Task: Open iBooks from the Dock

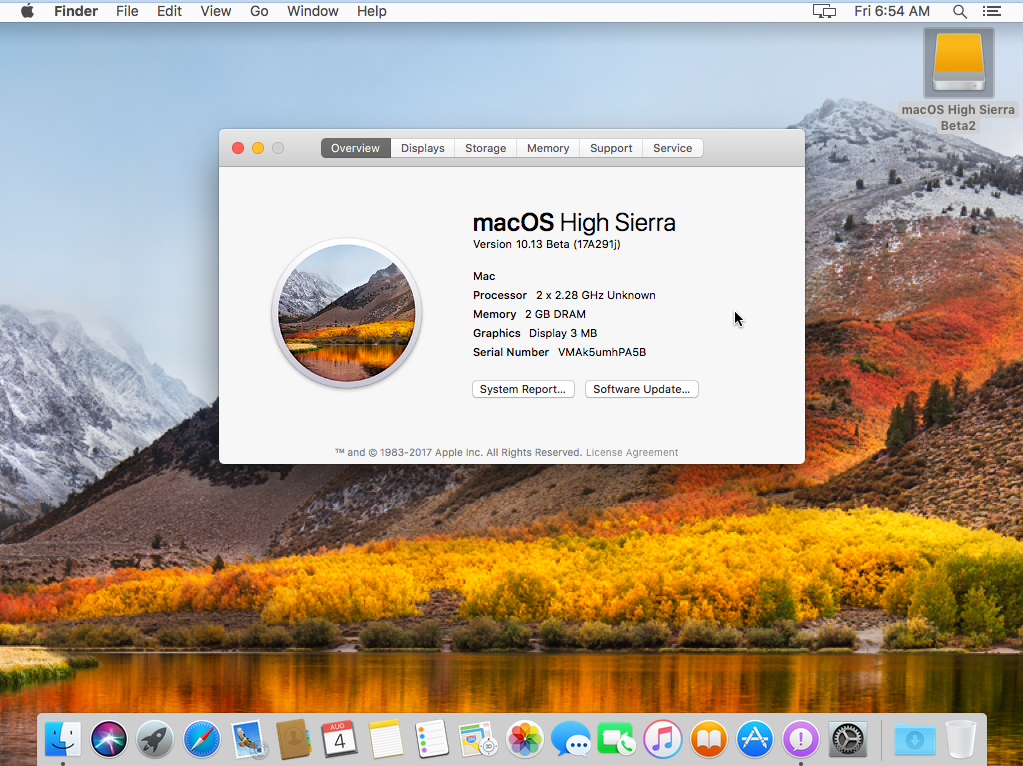Action: click(x=708, y=740)
